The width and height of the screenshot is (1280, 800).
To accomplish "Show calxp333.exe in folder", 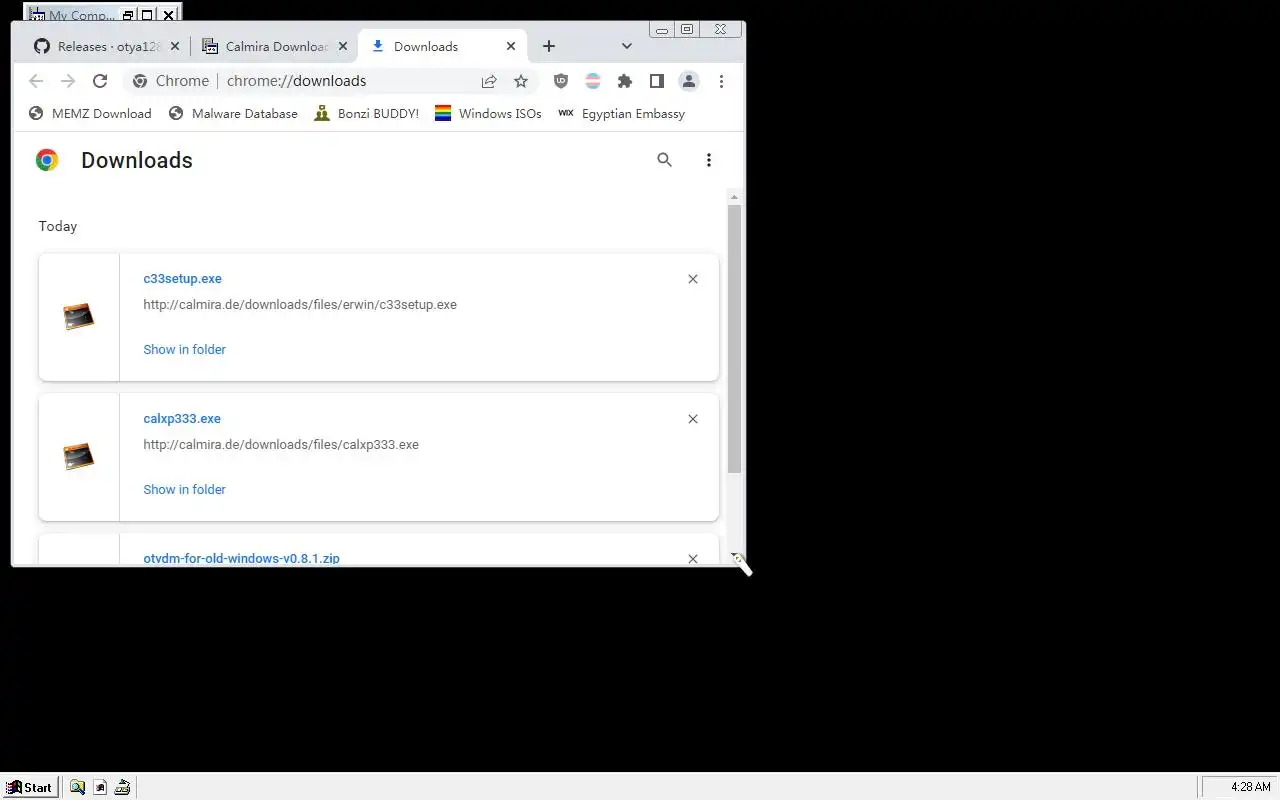I will coord(184,489).
